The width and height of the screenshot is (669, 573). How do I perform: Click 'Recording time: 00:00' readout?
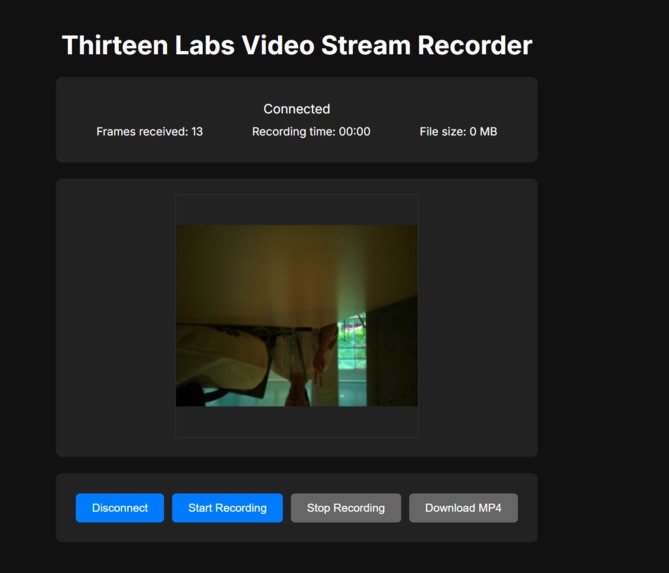pyautogui.click(x=311, y=131)
